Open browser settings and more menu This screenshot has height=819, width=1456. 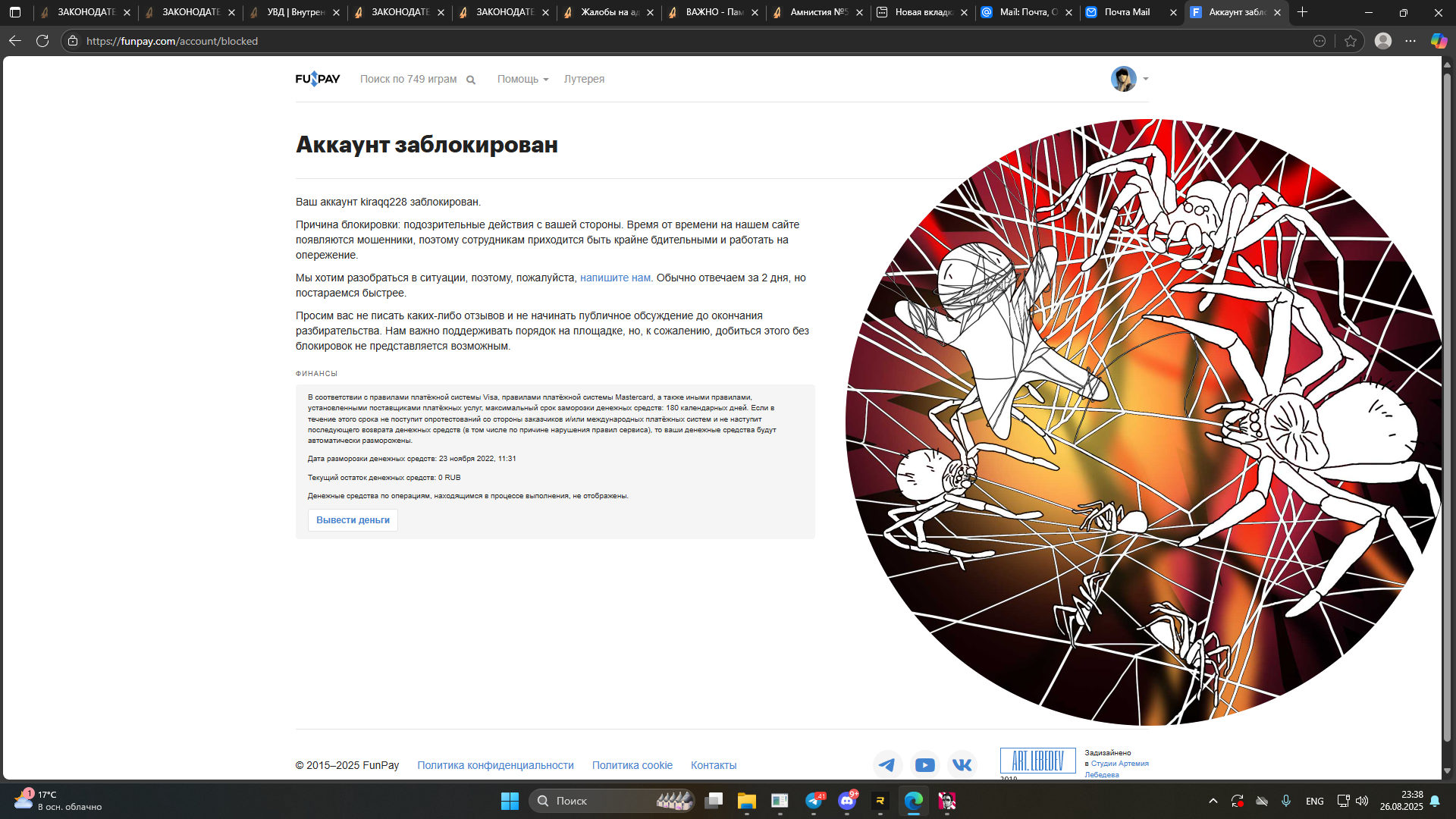(1410, 41)
